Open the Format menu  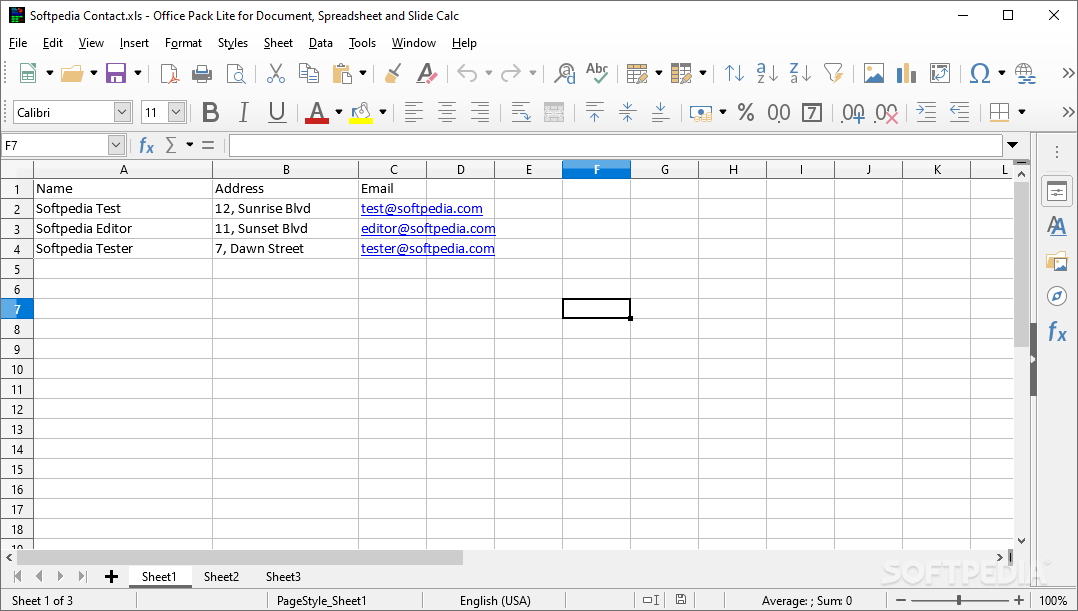click(x=183, y=43)
